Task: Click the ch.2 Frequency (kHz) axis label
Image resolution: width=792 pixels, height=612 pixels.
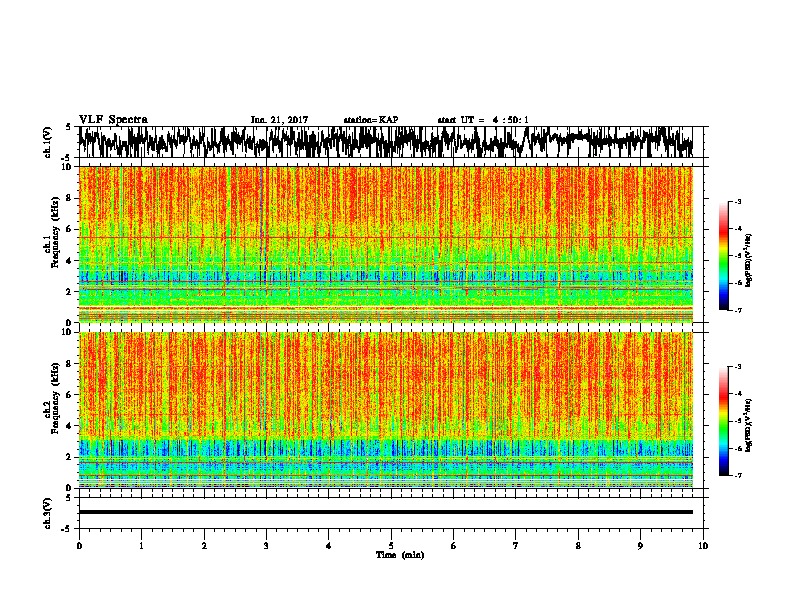Action: pos(51,398)
